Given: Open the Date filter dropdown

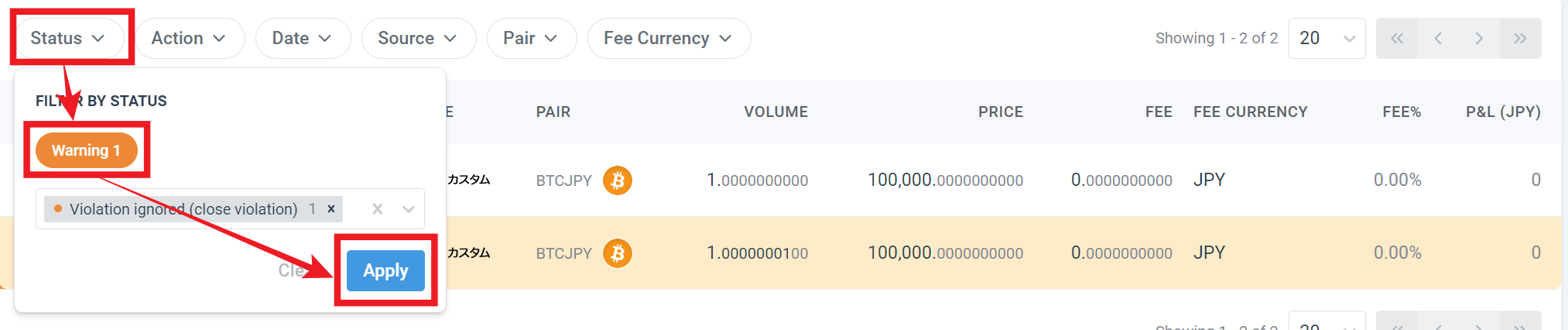Looking at the screenshot, I should (x=303, y=38).
